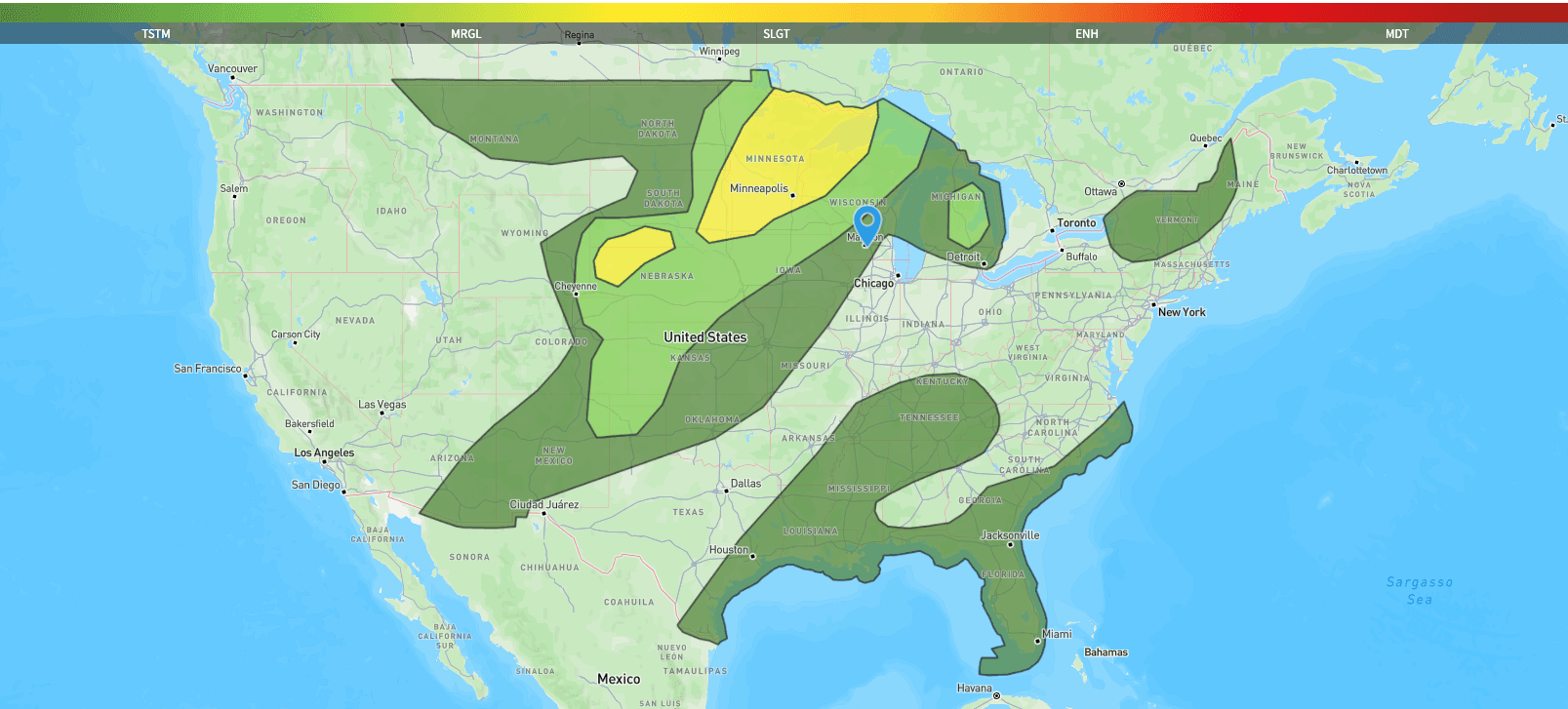Click the Quebec city label

point(1206,138)
